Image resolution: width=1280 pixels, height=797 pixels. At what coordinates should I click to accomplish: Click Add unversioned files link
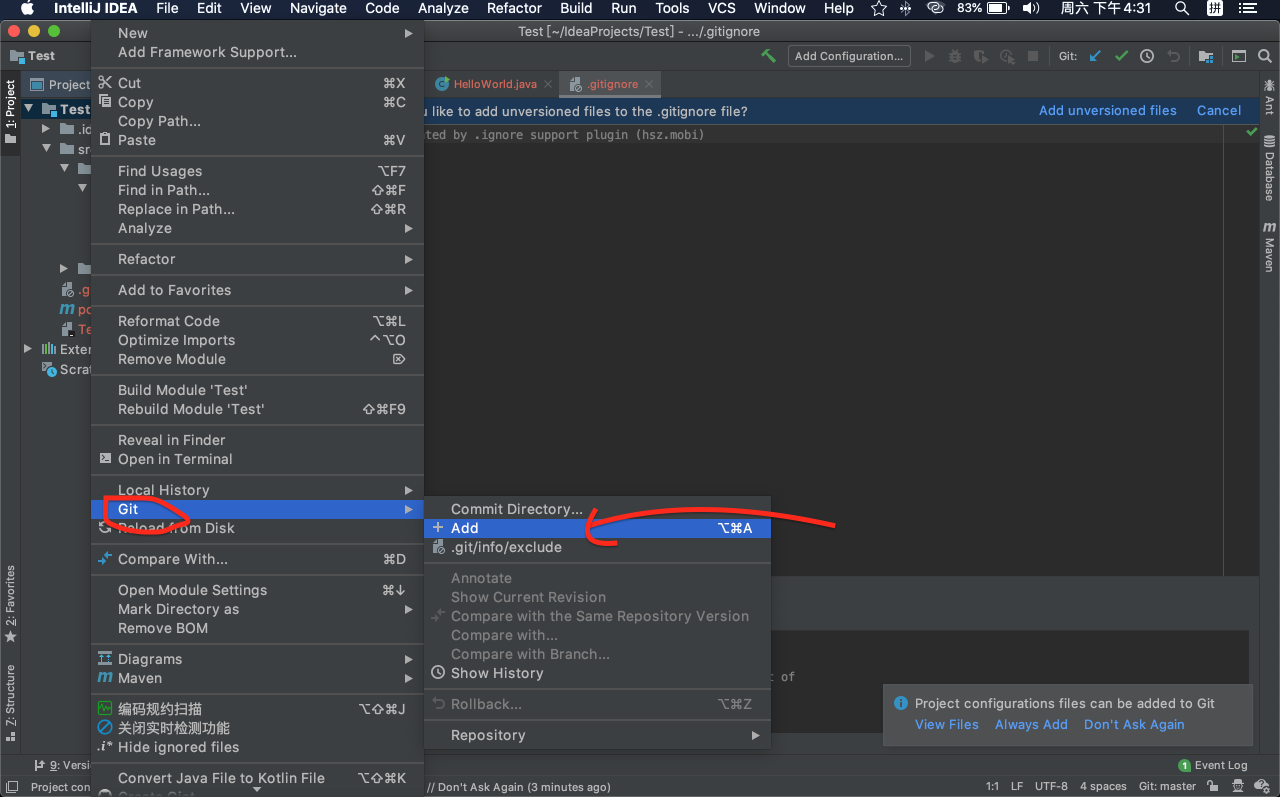(1108, 111)
